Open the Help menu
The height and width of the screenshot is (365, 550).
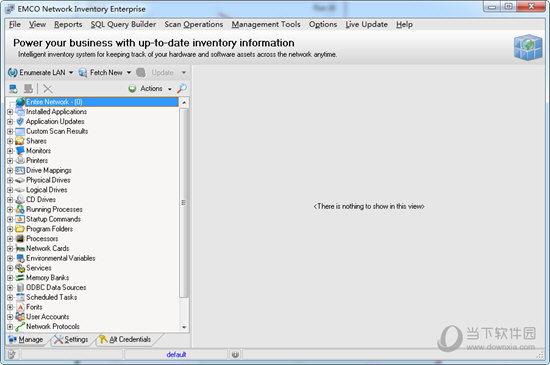[x=404, y=24]
